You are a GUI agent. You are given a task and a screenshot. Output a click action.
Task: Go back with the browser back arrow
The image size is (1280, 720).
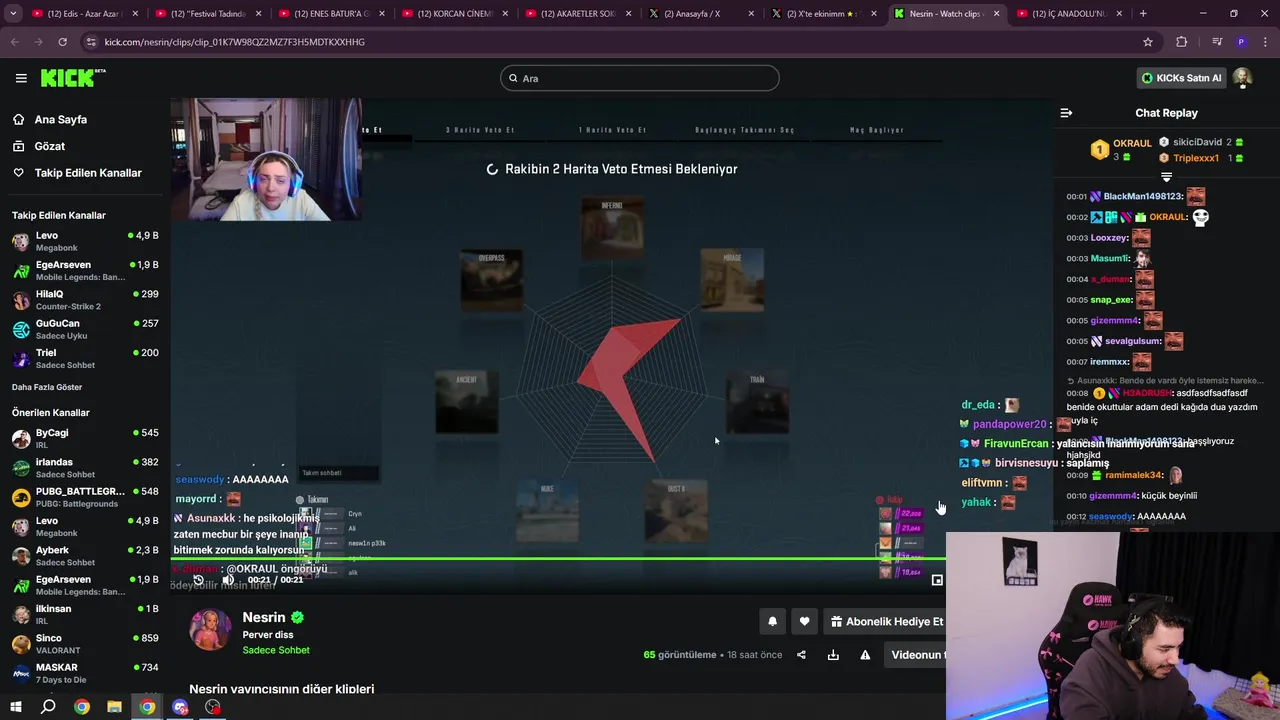click(x=15, y=42)
